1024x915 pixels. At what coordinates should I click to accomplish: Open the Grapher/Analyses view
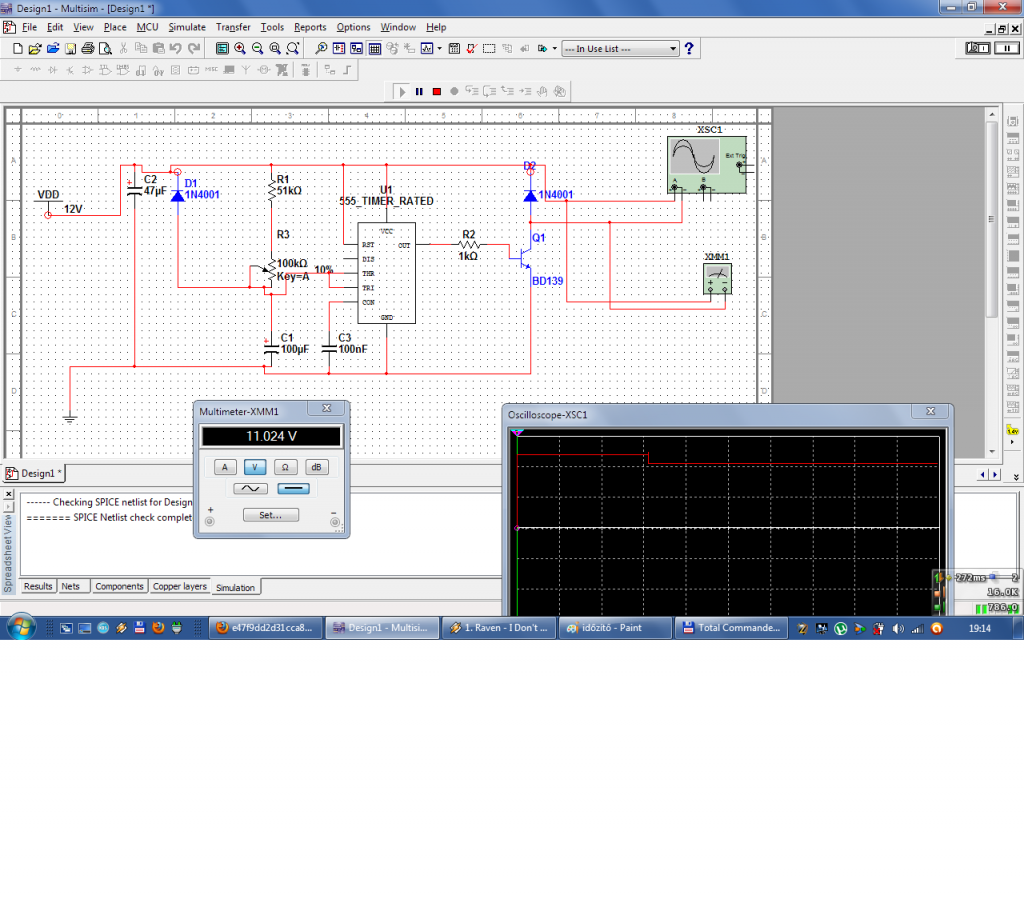click(x=427, y=48)
